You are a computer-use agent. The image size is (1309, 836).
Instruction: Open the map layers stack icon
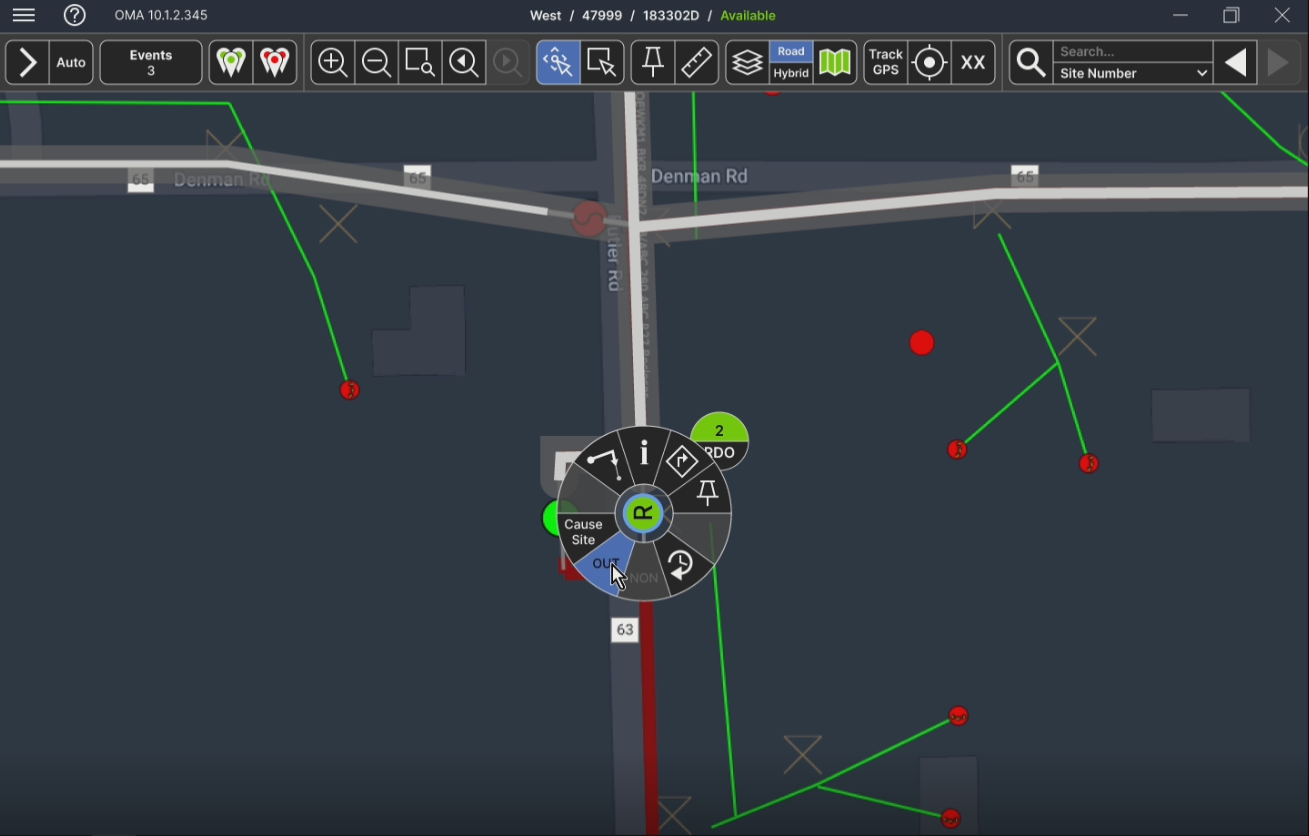tap(748, 61)
